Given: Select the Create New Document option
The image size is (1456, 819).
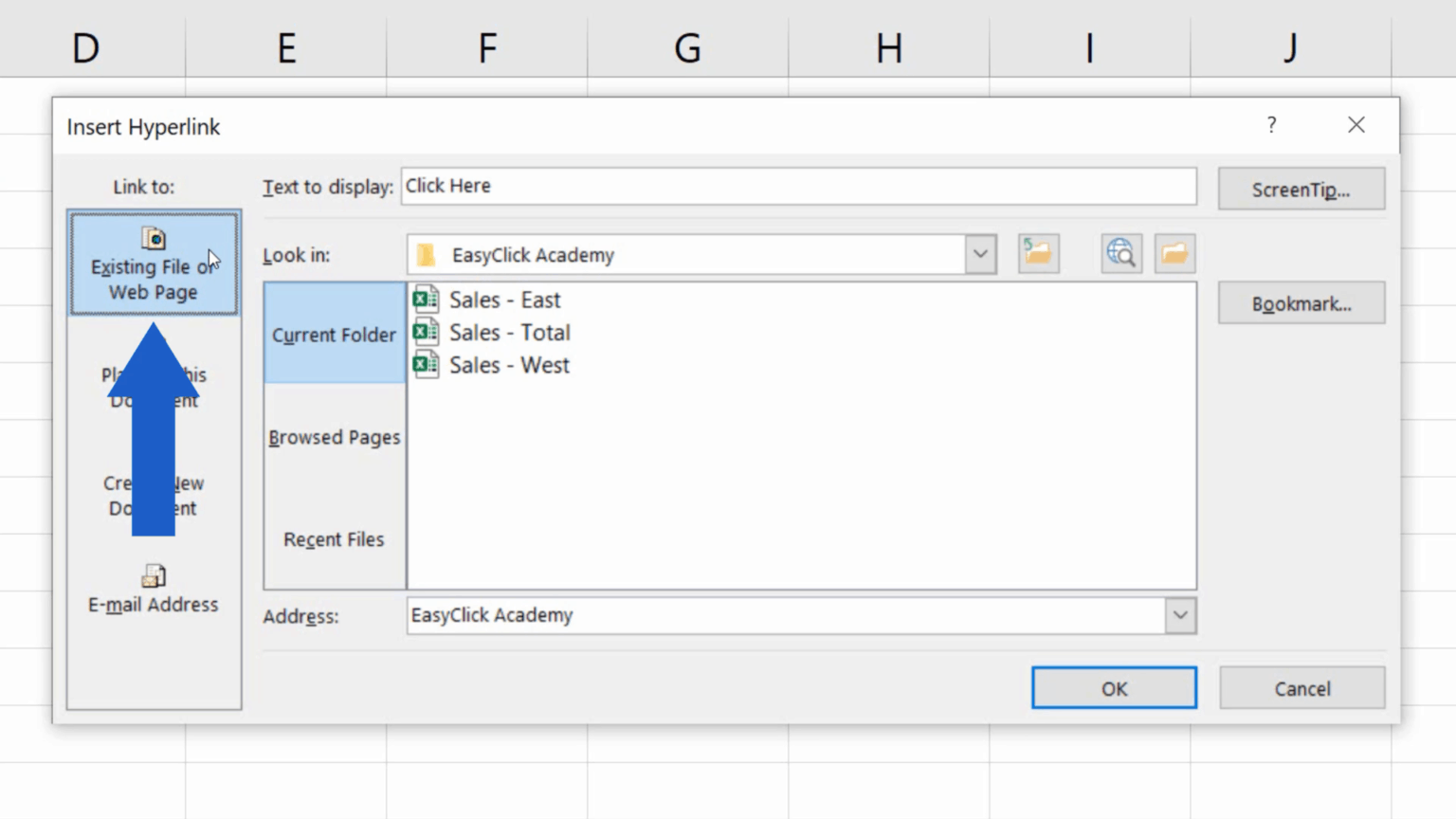Looking at the screenshot, I should pos(153,495).
